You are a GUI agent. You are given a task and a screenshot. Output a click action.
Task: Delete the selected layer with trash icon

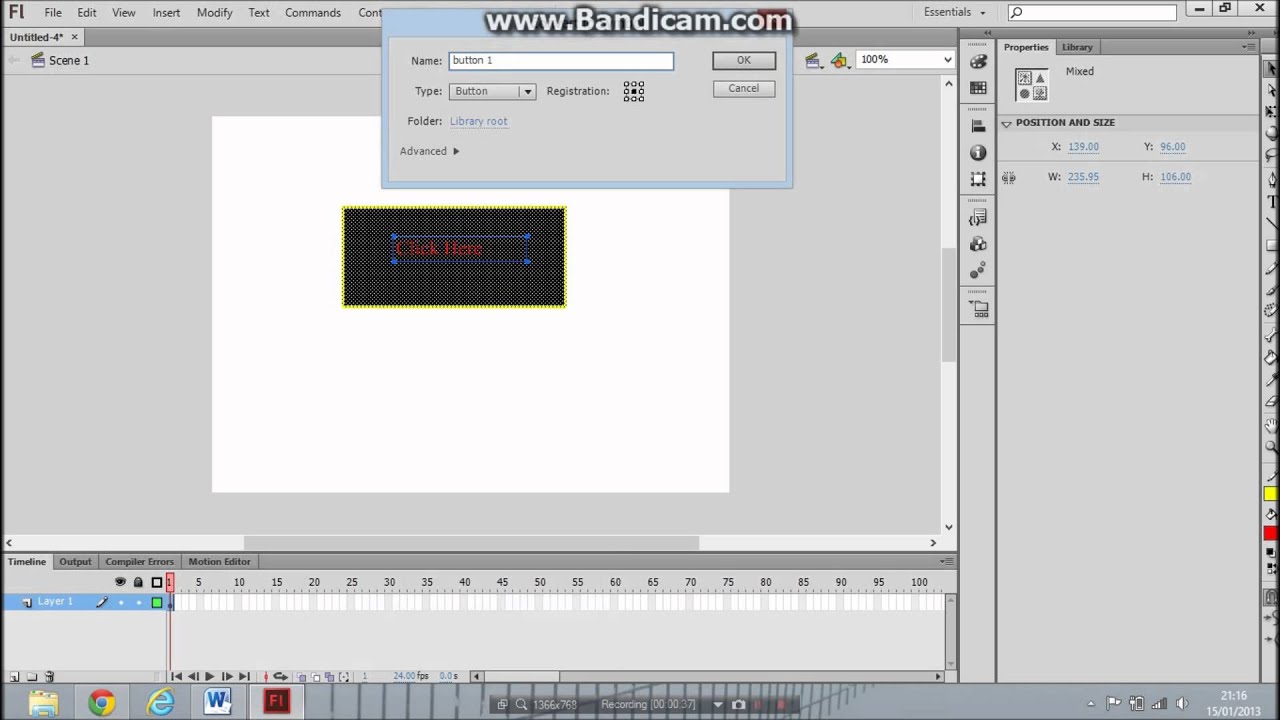[49, 677]
